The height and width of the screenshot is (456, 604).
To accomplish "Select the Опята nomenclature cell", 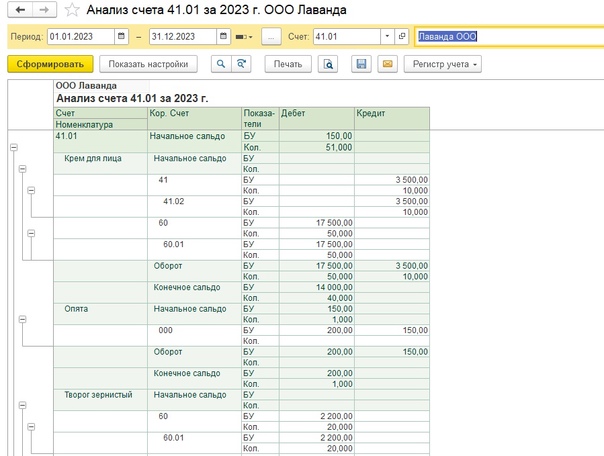I will [x=101, y=314].
